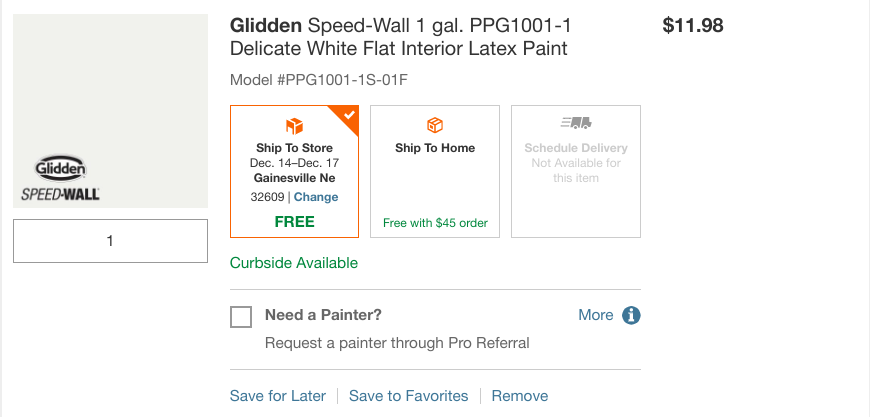Image resolution: width=870 pixels, height=417 pixels.
Task: Select the Ship To Home option
Action: (x=435, y=171)
